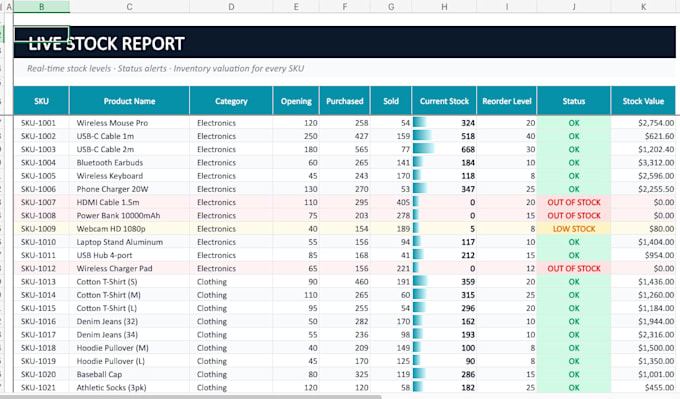Click sold value 405
680x399 pixels.
(x=391, y=202)
